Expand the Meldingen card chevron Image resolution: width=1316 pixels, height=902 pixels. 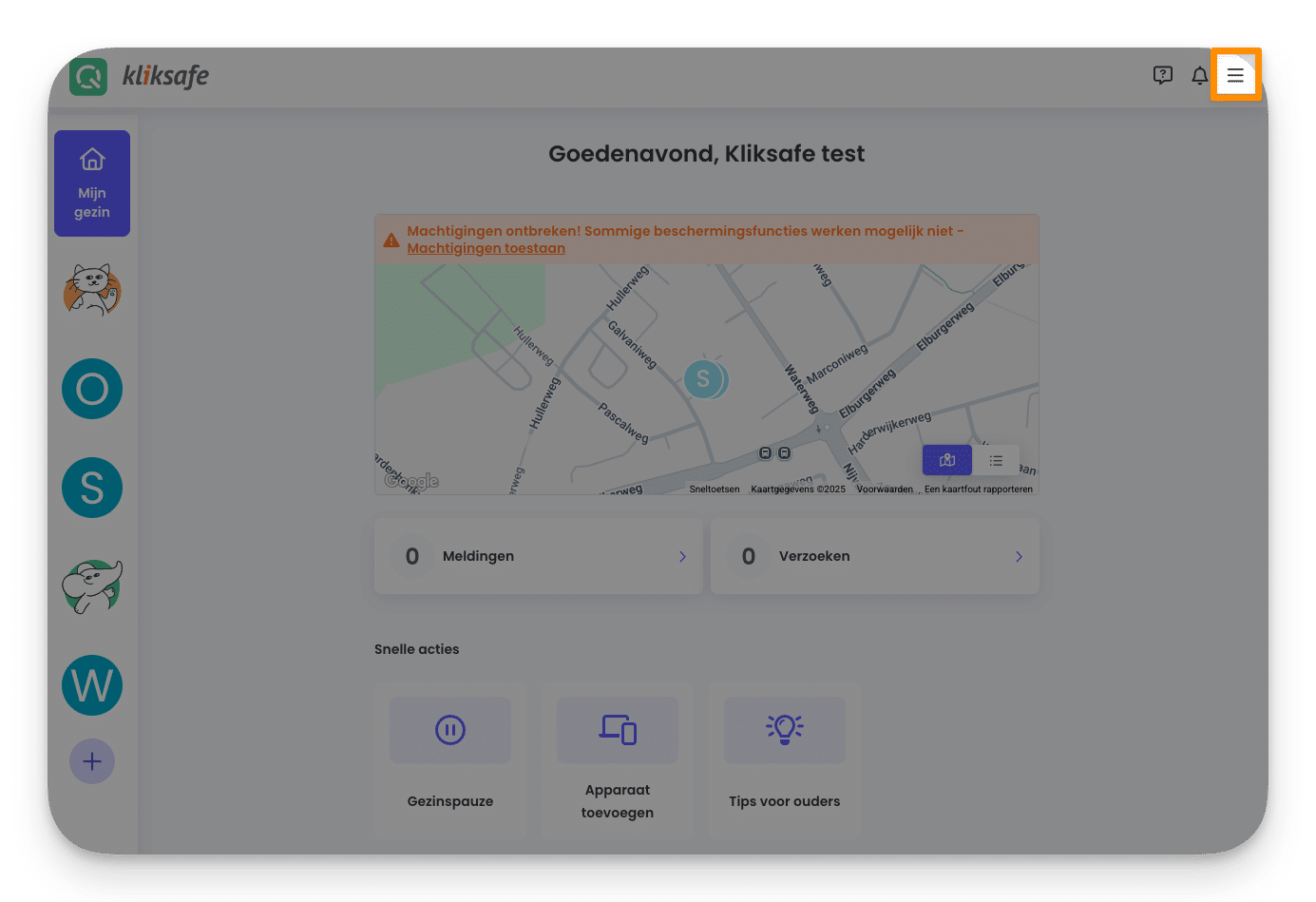682,556
